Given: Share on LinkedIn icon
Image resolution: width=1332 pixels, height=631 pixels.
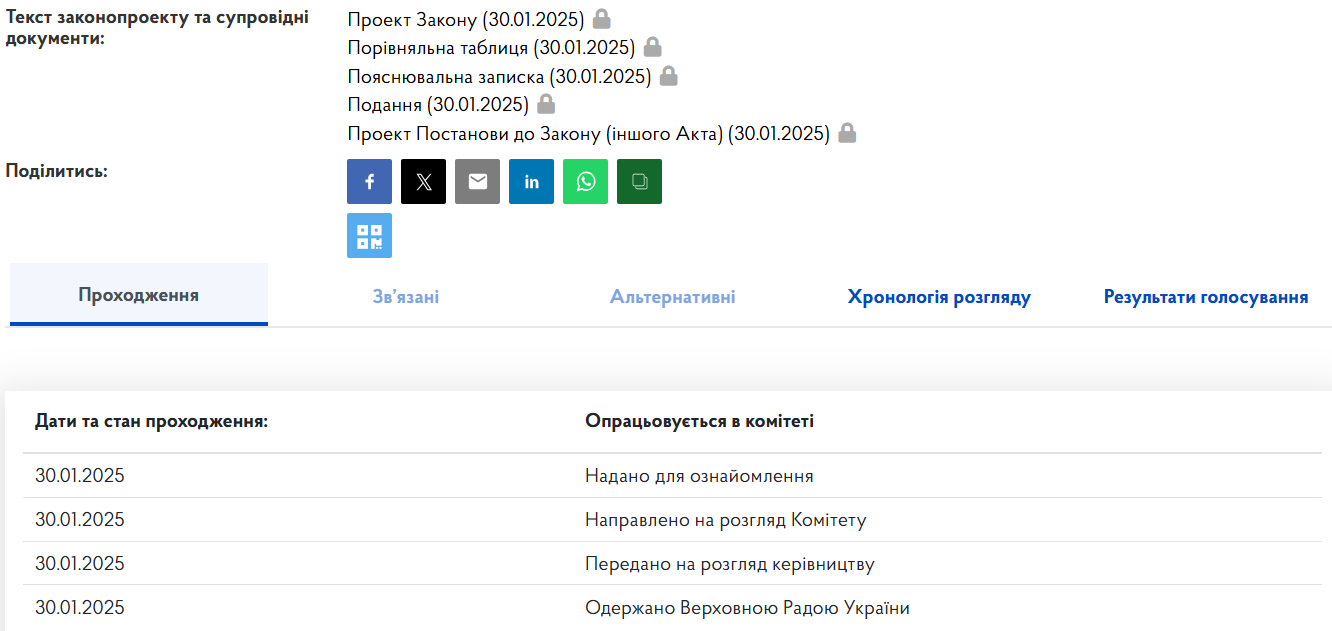Looking at the screenshot, I should click(x=531, y=182).
